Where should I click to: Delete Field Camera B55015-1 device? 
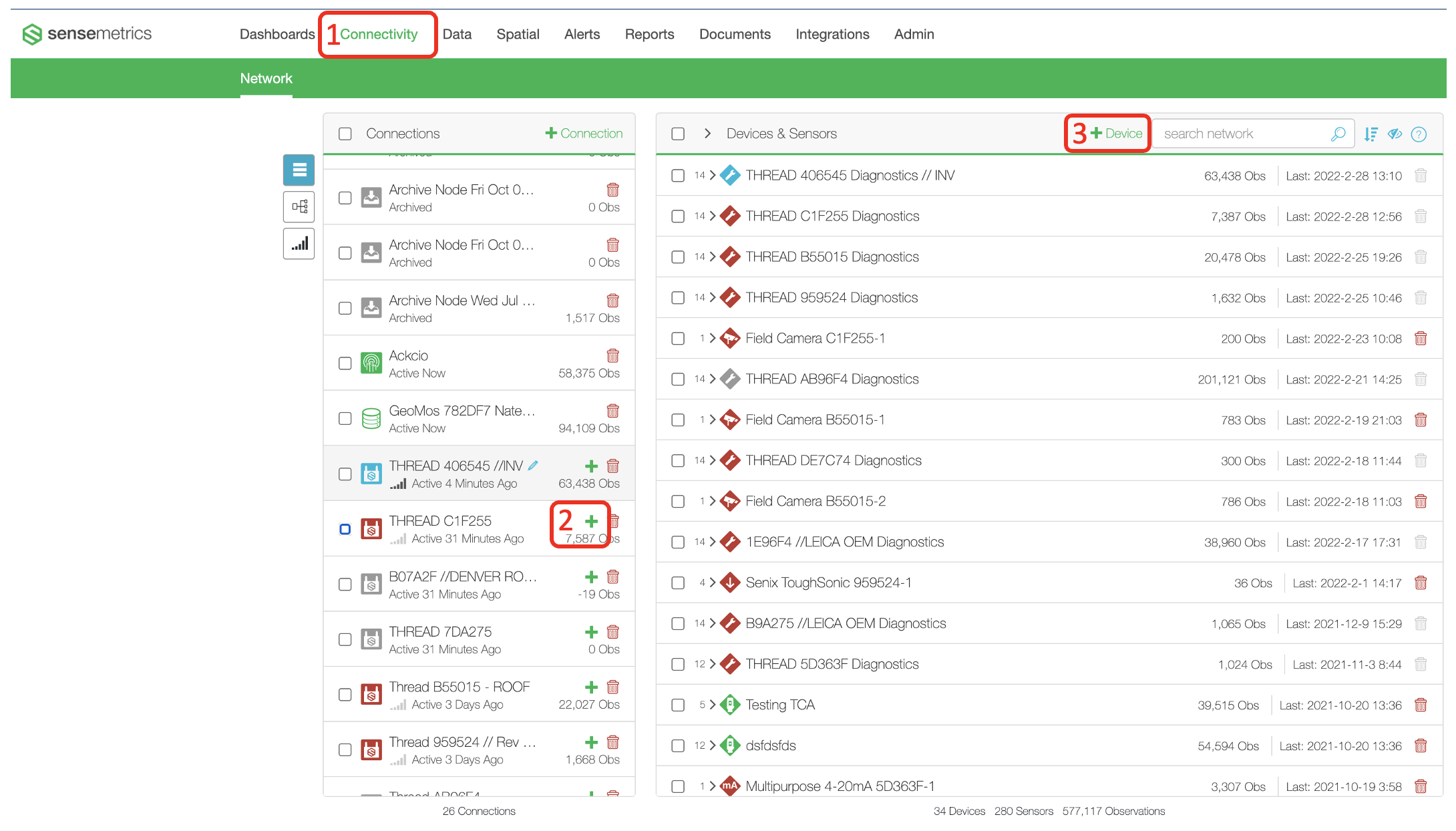[1421, 420]
